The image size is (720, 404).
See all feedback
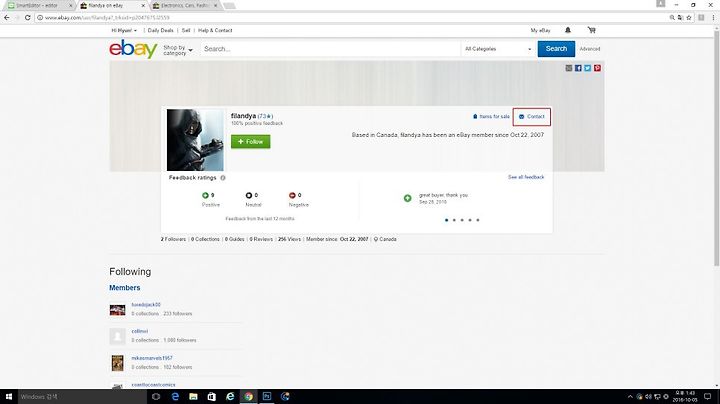pos(526,177)
